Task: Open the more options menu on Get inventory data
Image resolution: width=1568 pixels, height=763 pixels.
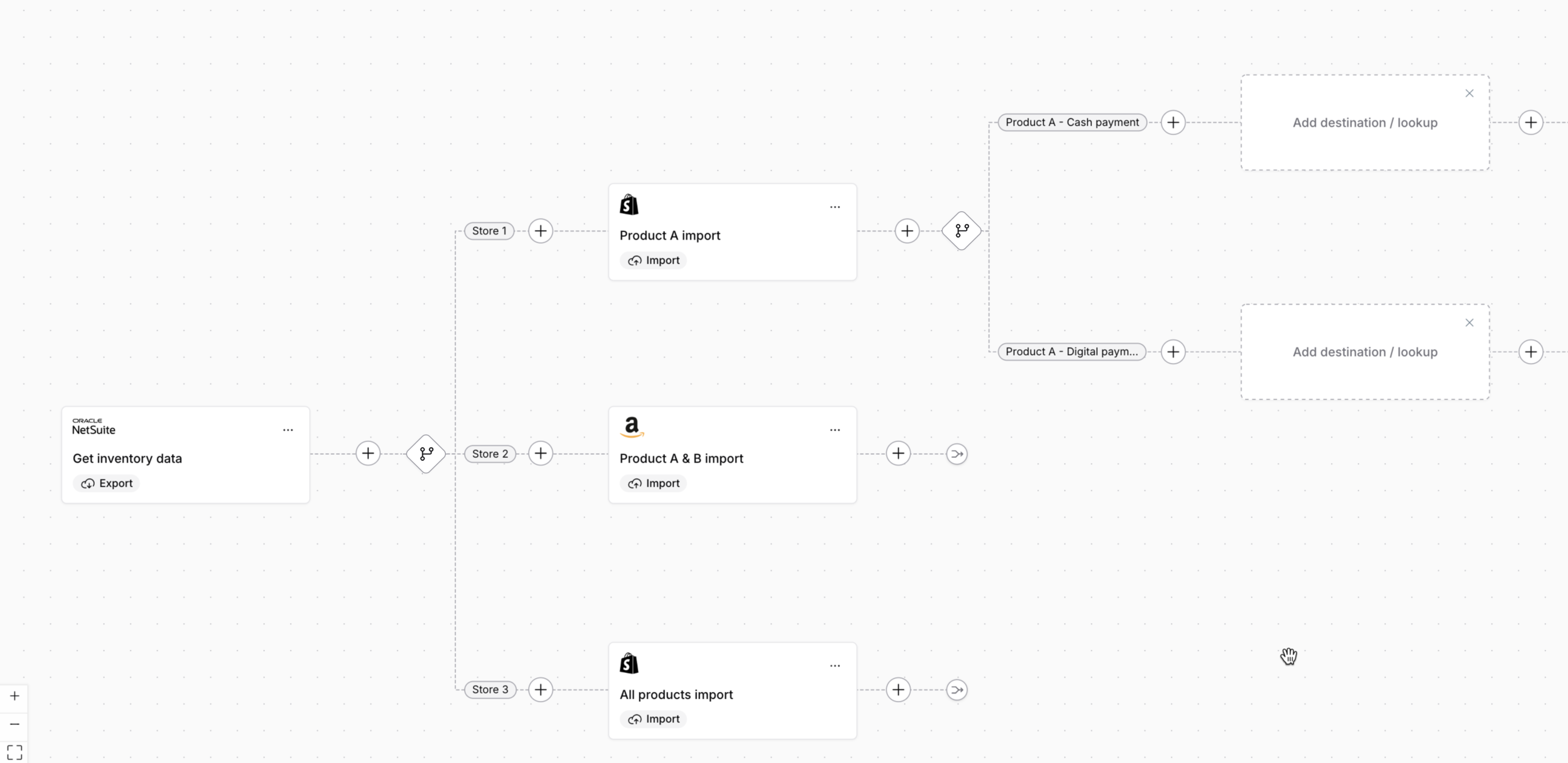Action: [288, 430]
